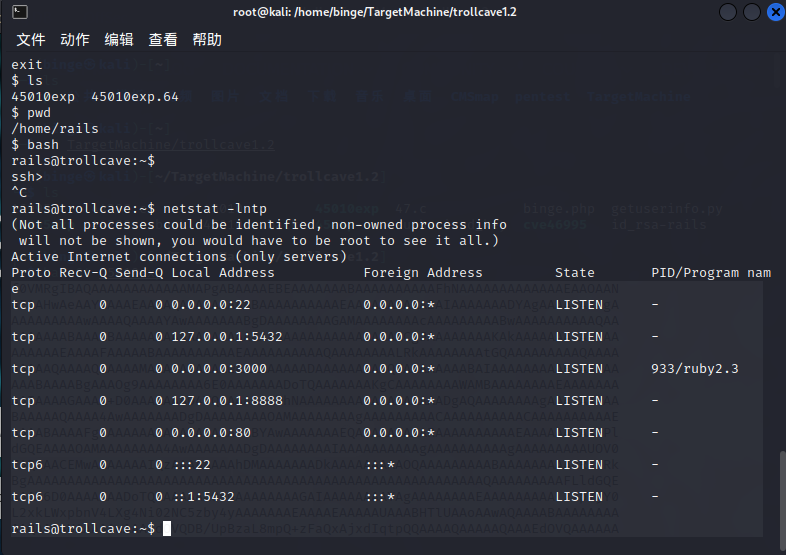Click the '::1:5432' tcp6 local address
The width and height of the screenshot is (786, 555).
(x=204, y=497)
